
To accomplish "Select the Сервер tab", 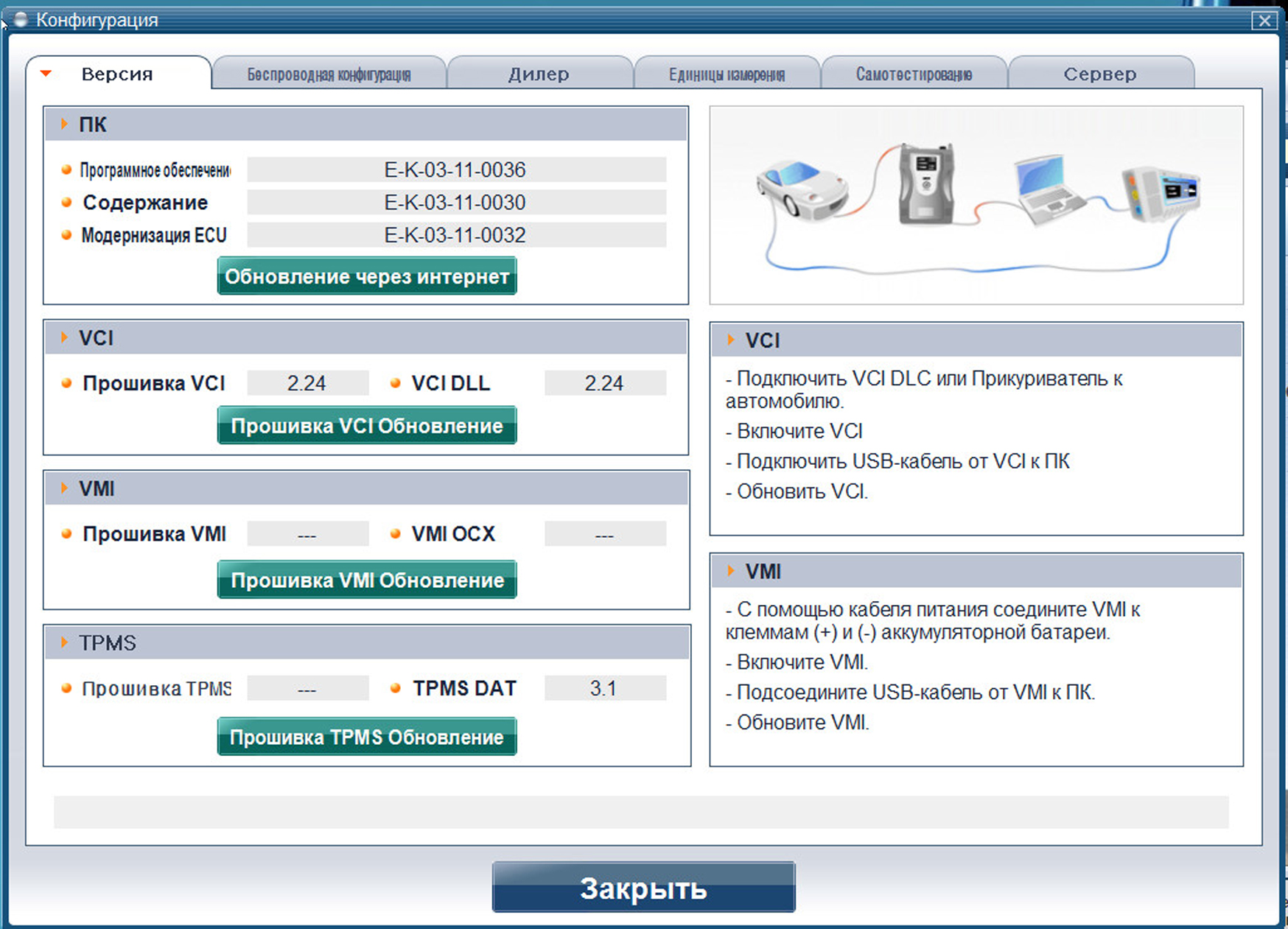I will tap(1099, 74).
